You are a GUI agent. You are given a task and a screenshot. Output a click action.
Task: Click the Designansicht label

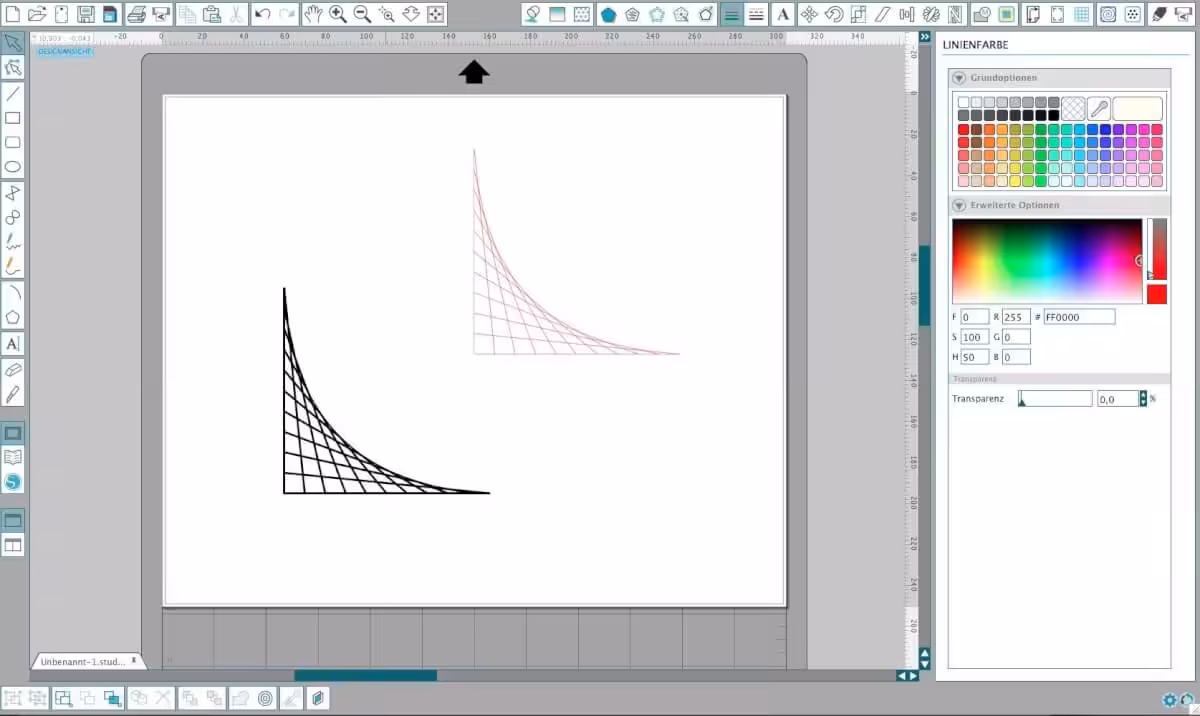(65, 50)
